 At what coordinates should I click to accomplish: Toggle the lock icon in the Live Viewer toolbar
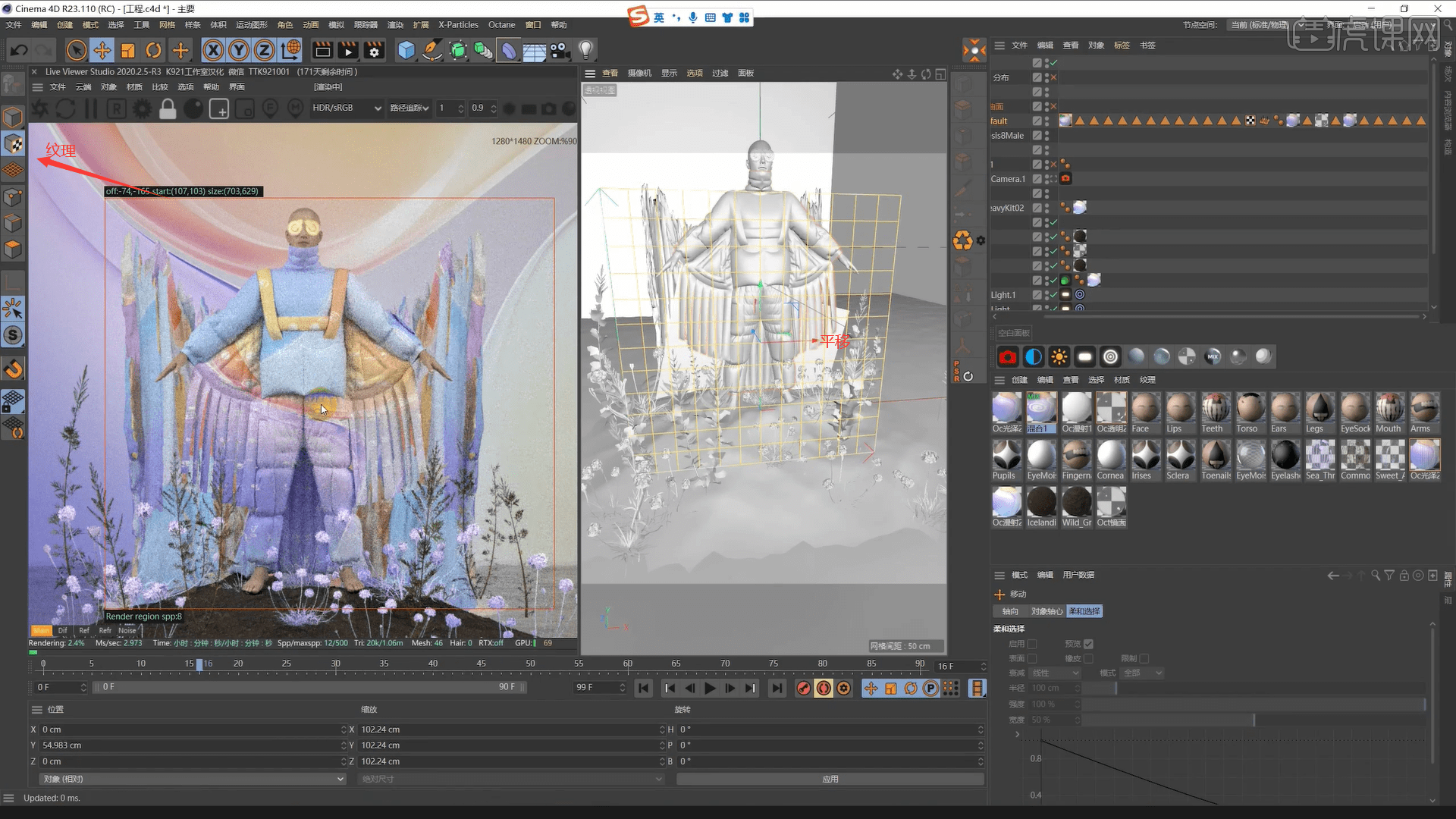coord(168,108)
